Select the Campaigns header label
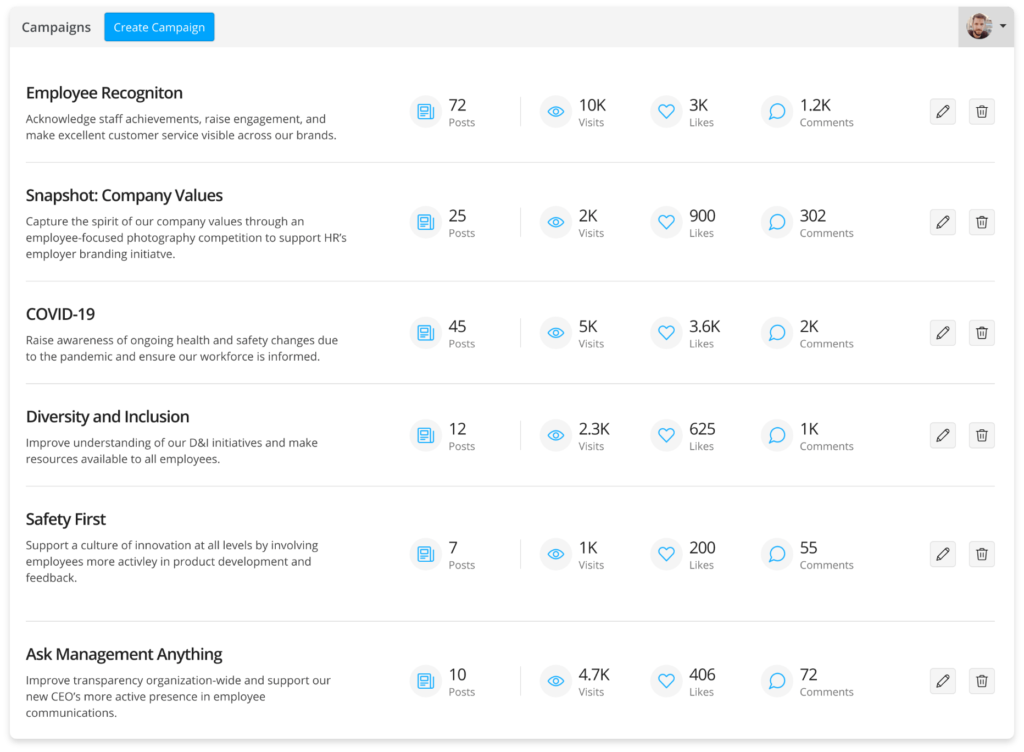This screenshot has width=1024, height=752. click(x=56, y=27)
